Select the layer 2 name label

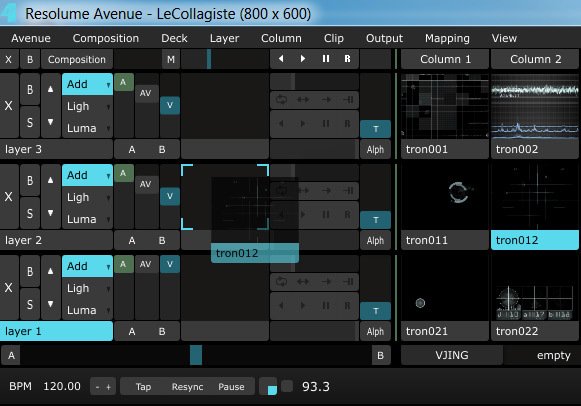(56, 240)
